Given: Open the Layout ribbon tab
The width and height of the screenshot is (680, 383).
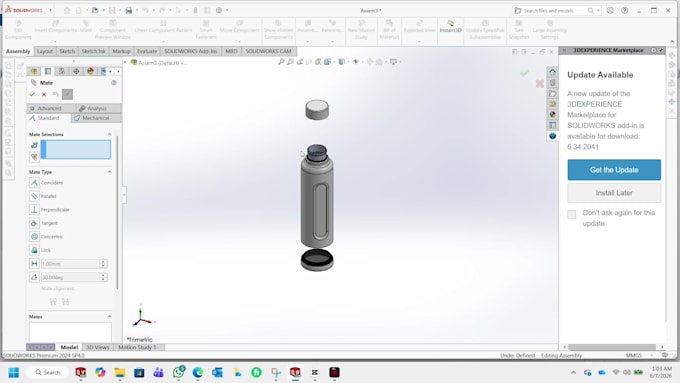Looking at the screenshot, I should click(x=44, y=51).
